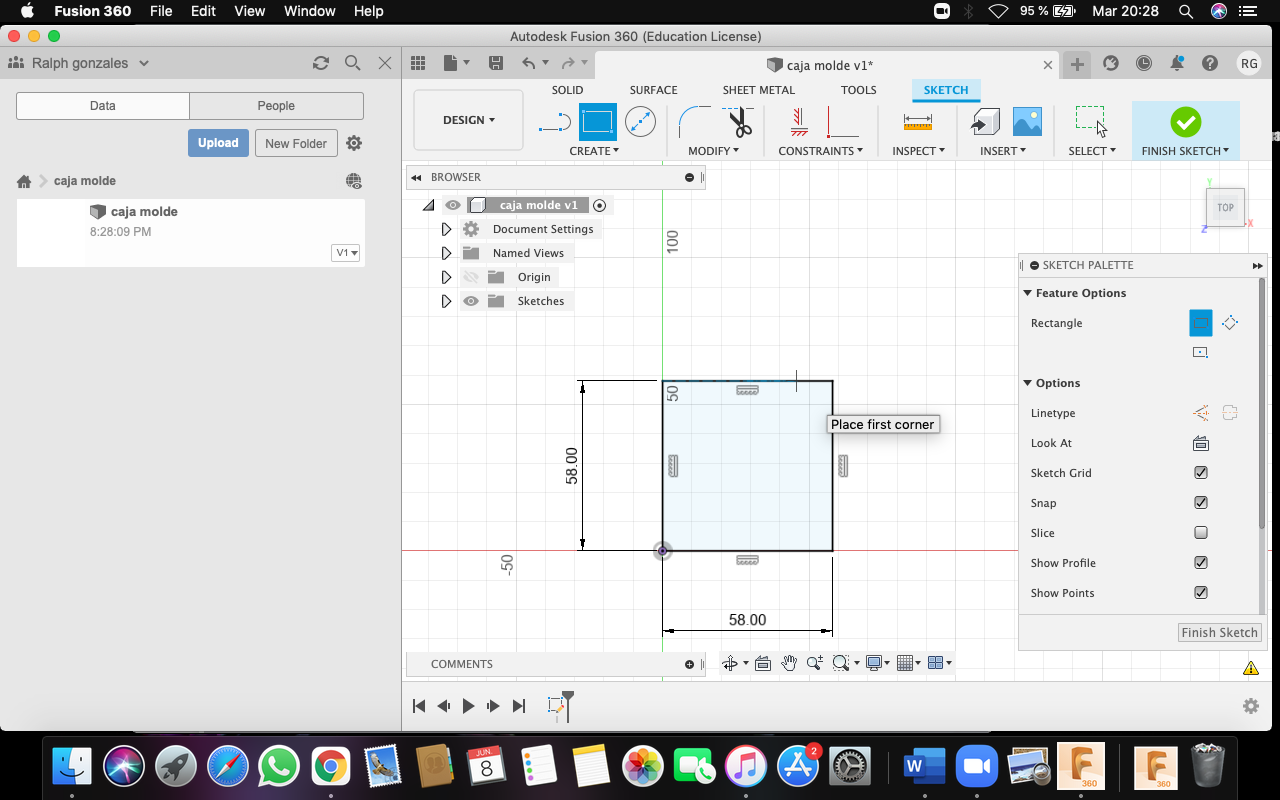
Task: Open the DESIGN workspace dropdown
Action: [x=468, y=120]
